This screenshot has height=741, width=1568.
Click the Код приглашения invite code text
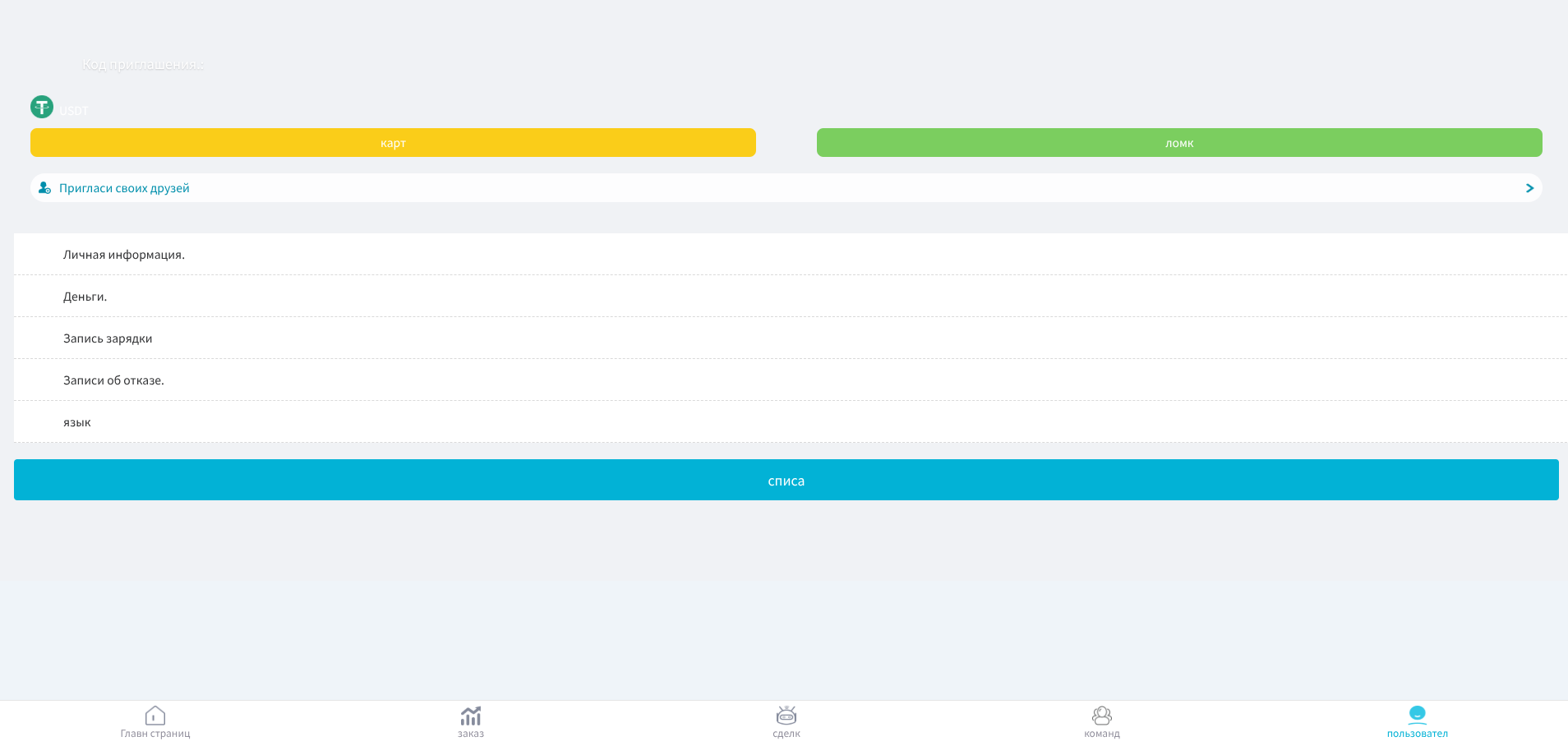(142, 65)
